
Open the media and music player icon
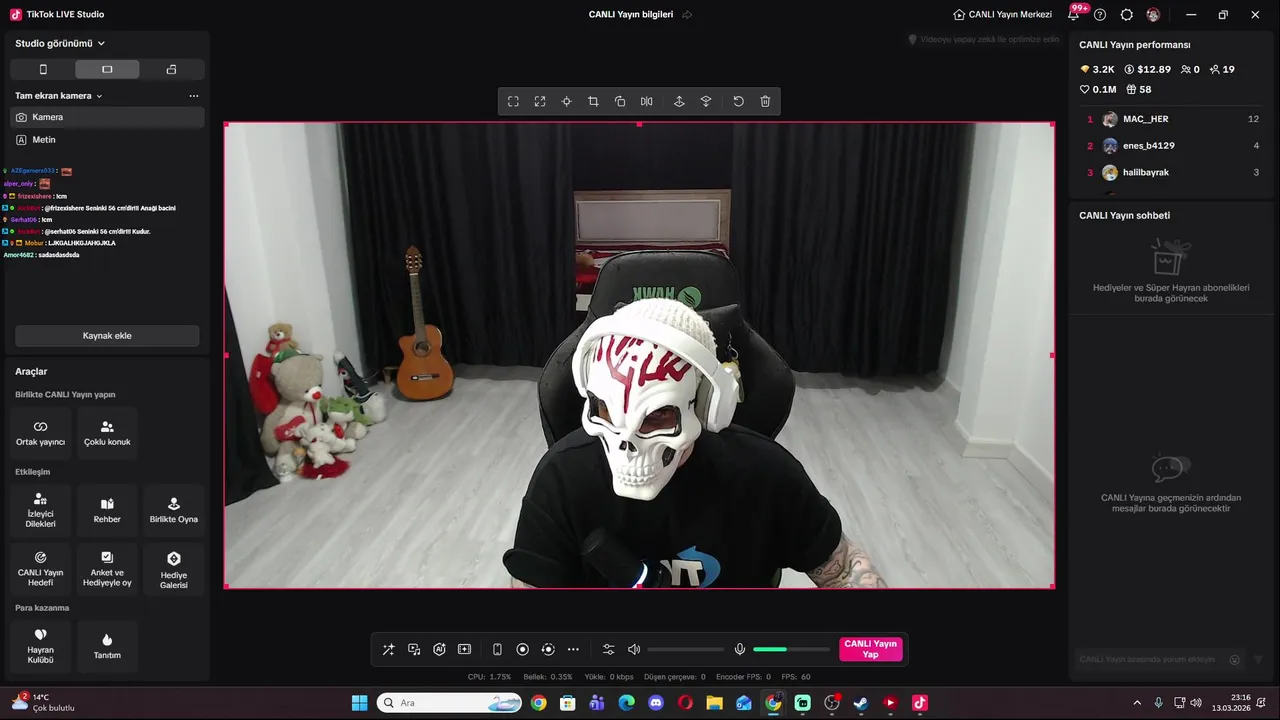pyautogui.click(x=414, y=649)
